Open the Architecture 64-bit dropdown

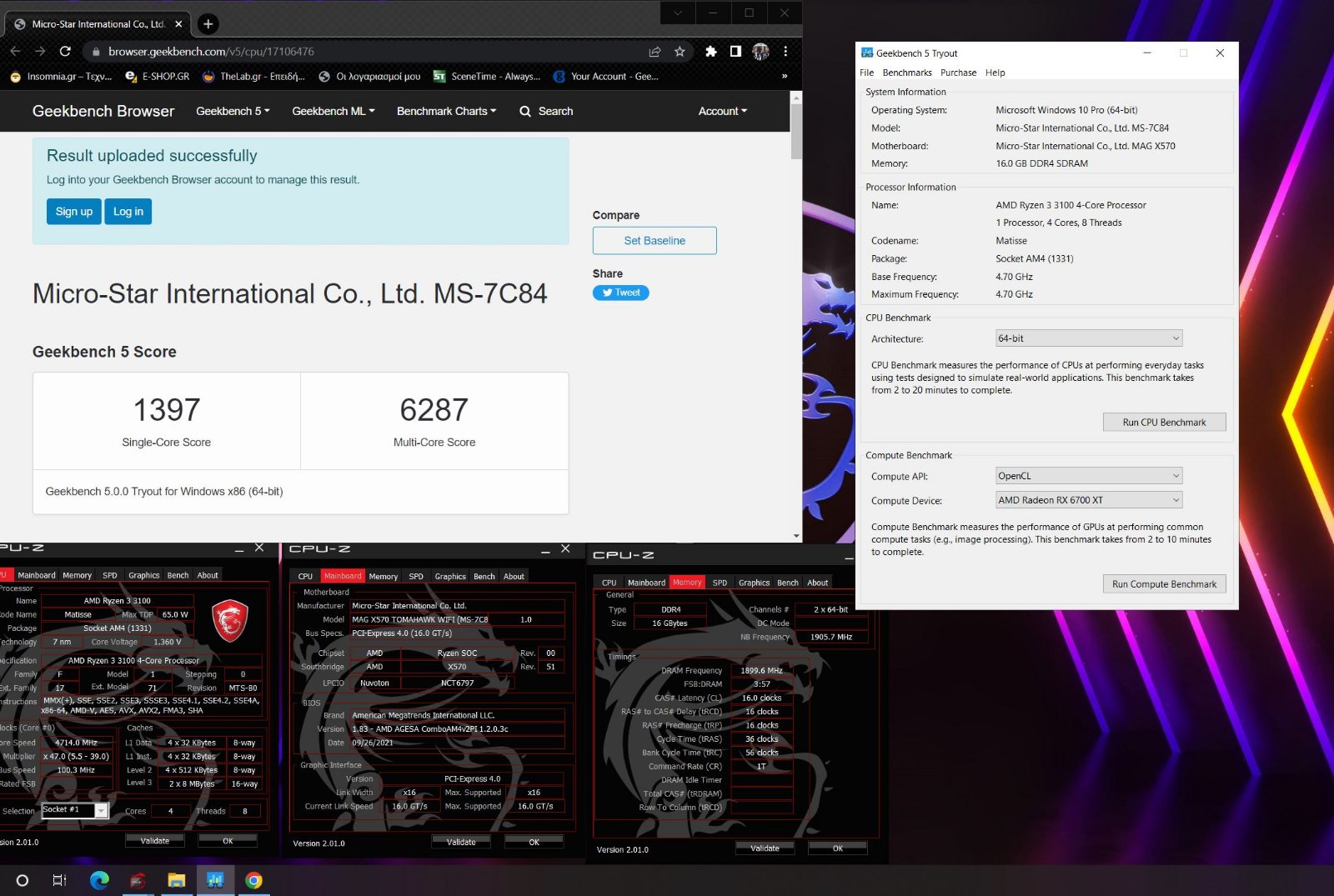1089,338
